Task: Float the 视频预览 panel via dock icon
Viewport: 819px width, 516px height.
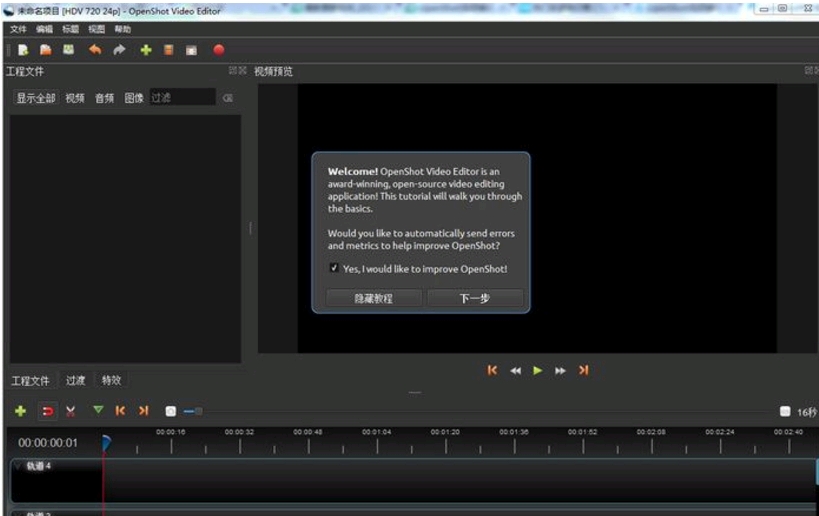Action: [809, 71]
